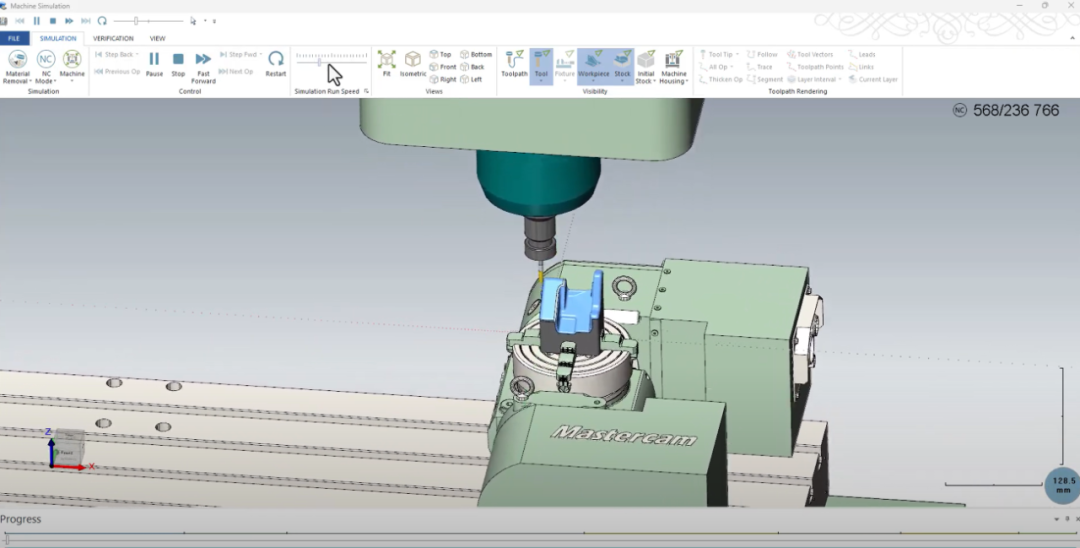This screenshot has width=1080, height=548.
Task: Restart the simulation
Action: point(276,63)
